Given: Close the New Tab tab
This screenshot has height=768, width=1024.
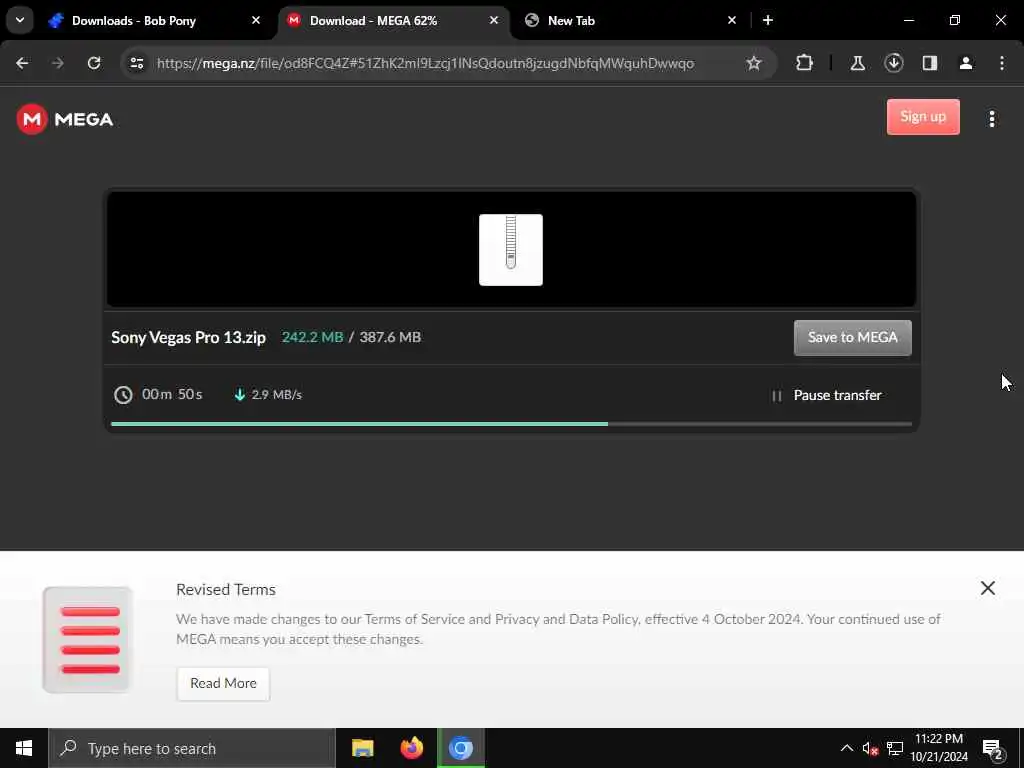Looking at the screenshot, I should 731,20.
